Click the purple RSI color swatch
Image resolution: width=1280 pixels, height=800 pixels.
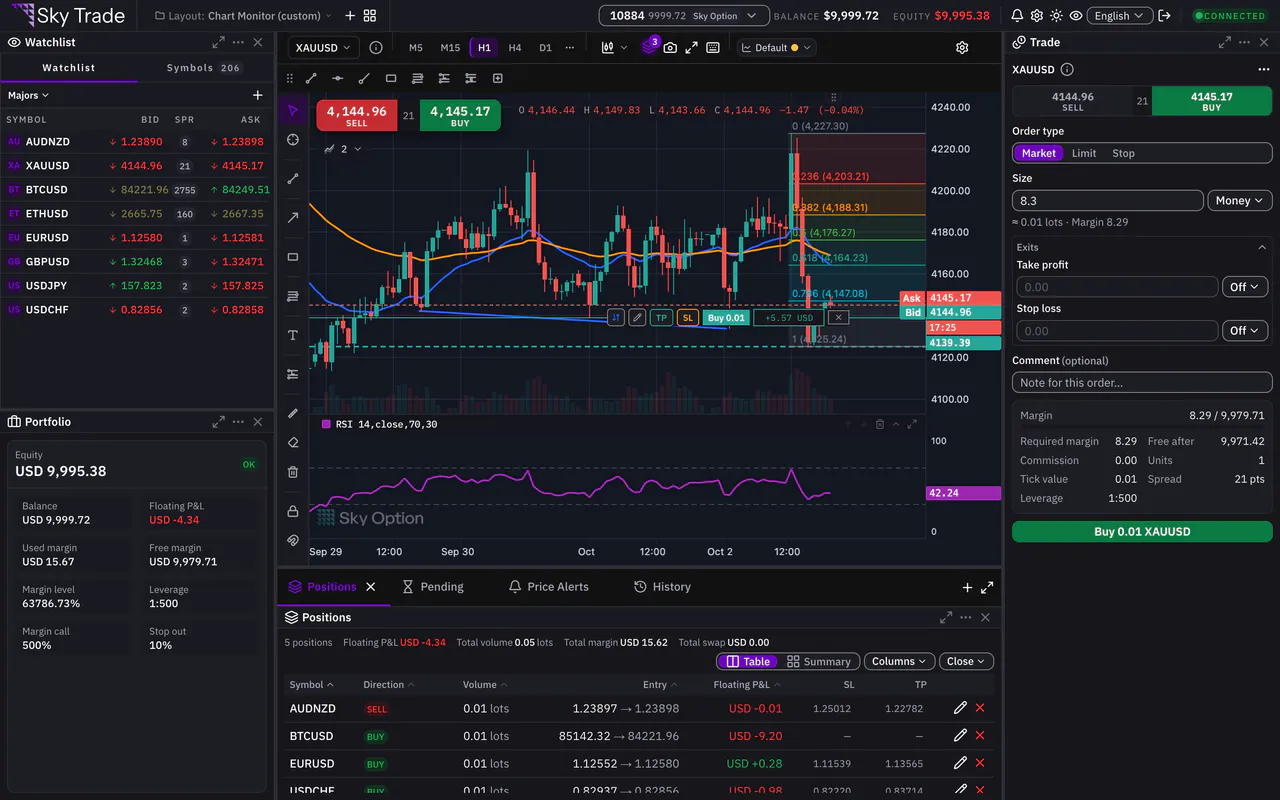pos(326,424)
